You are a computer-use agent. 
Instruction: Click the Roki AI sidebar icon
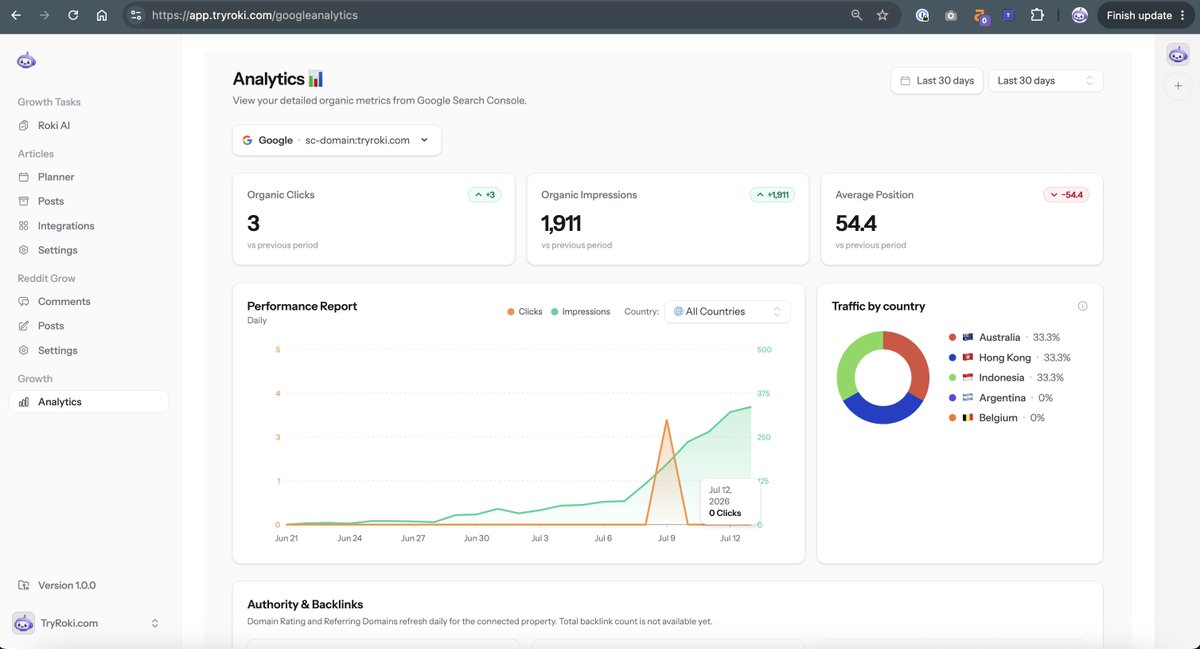tap(25, 126)
